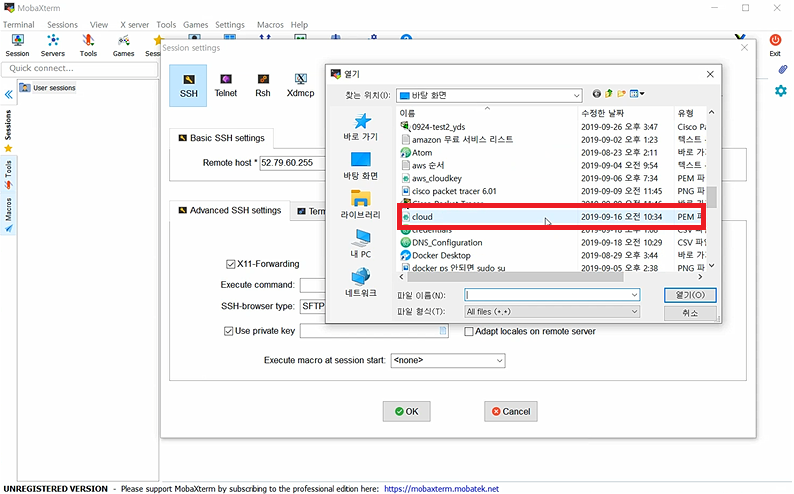
Task: Open the Settings menu
Action: point(229,24)
